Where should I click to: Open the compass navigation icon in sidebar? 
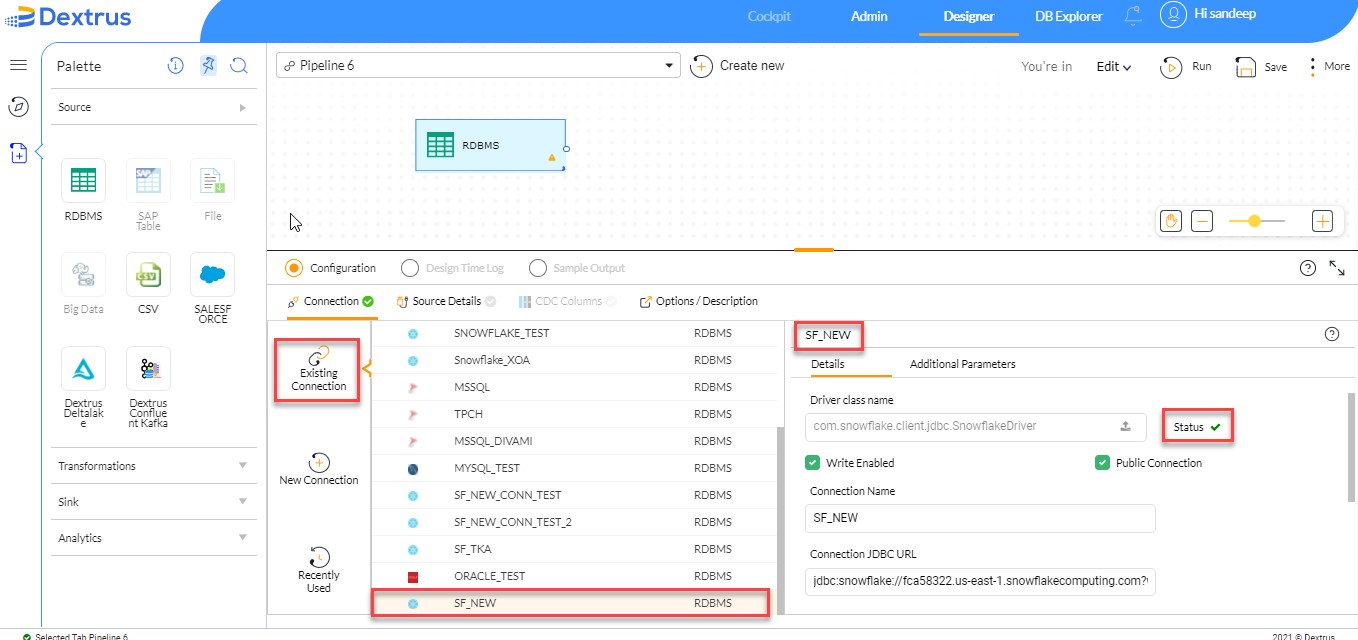(x=18, y=106)
